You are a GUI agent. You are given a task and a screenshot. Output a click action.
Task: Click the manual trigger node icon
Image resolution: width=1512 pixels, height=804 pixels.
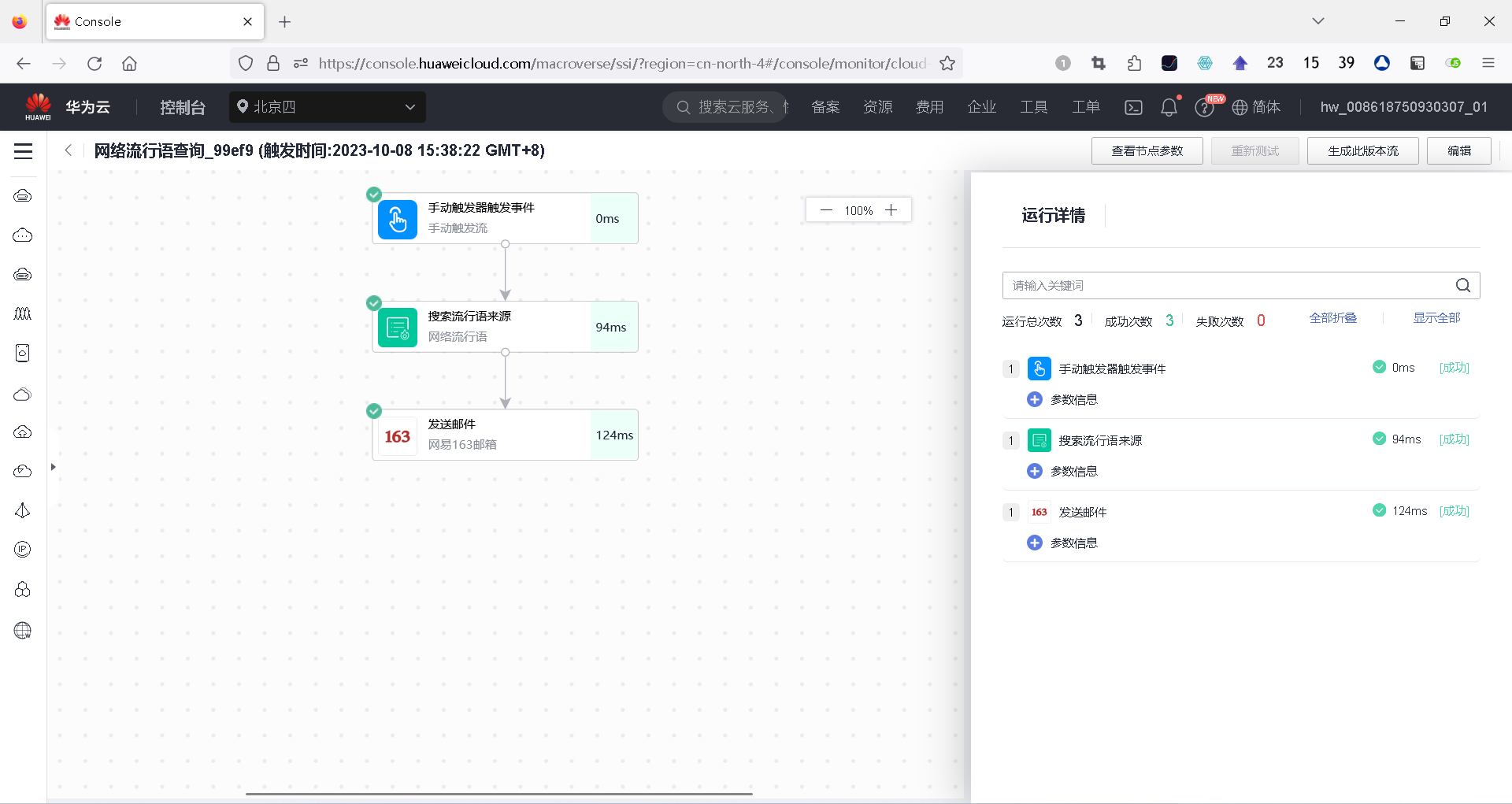click(x=398, y=219)
